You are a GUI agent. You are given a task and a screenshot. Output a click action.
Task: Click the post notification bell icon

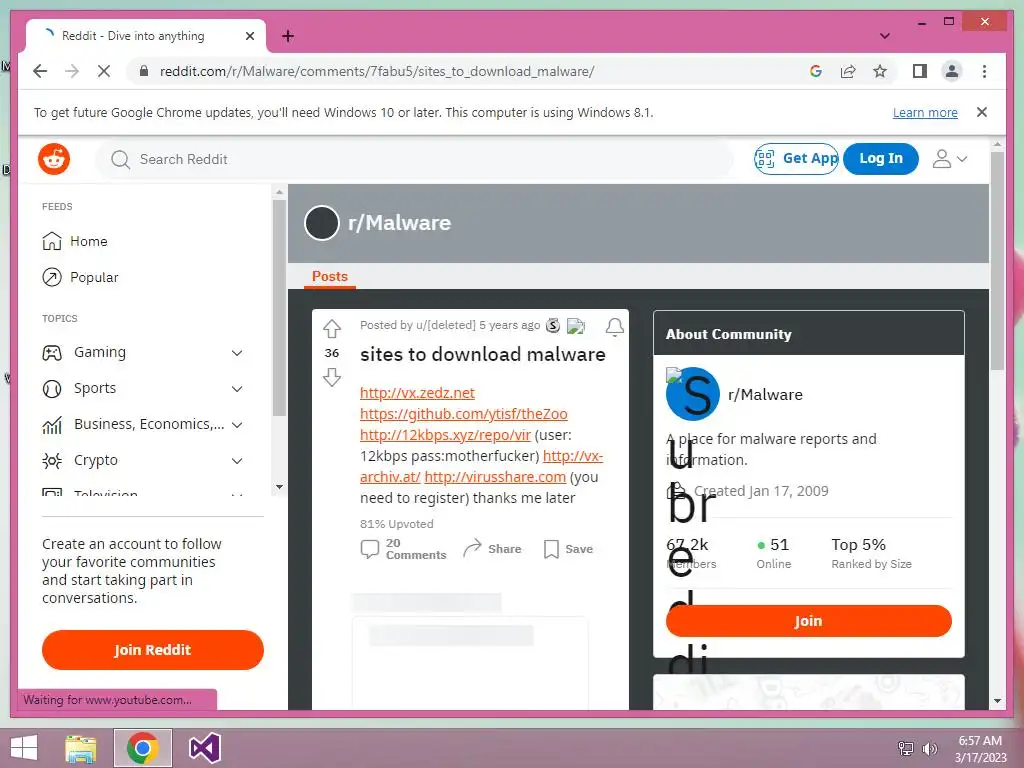pyautogui.click(x=614, y=327)
